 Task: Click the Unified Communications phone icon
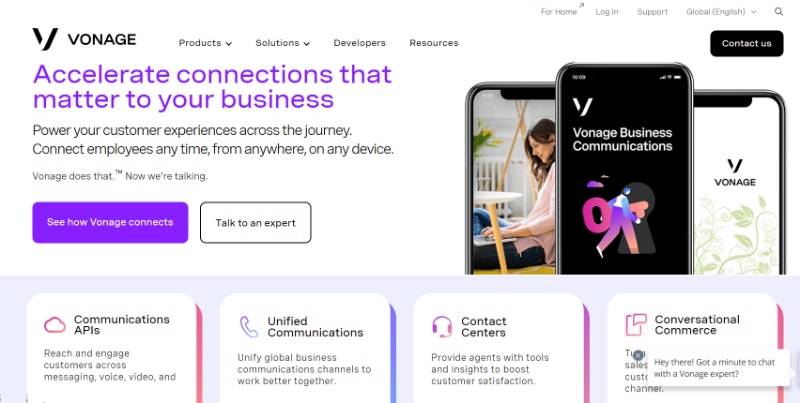pos(249,327)
